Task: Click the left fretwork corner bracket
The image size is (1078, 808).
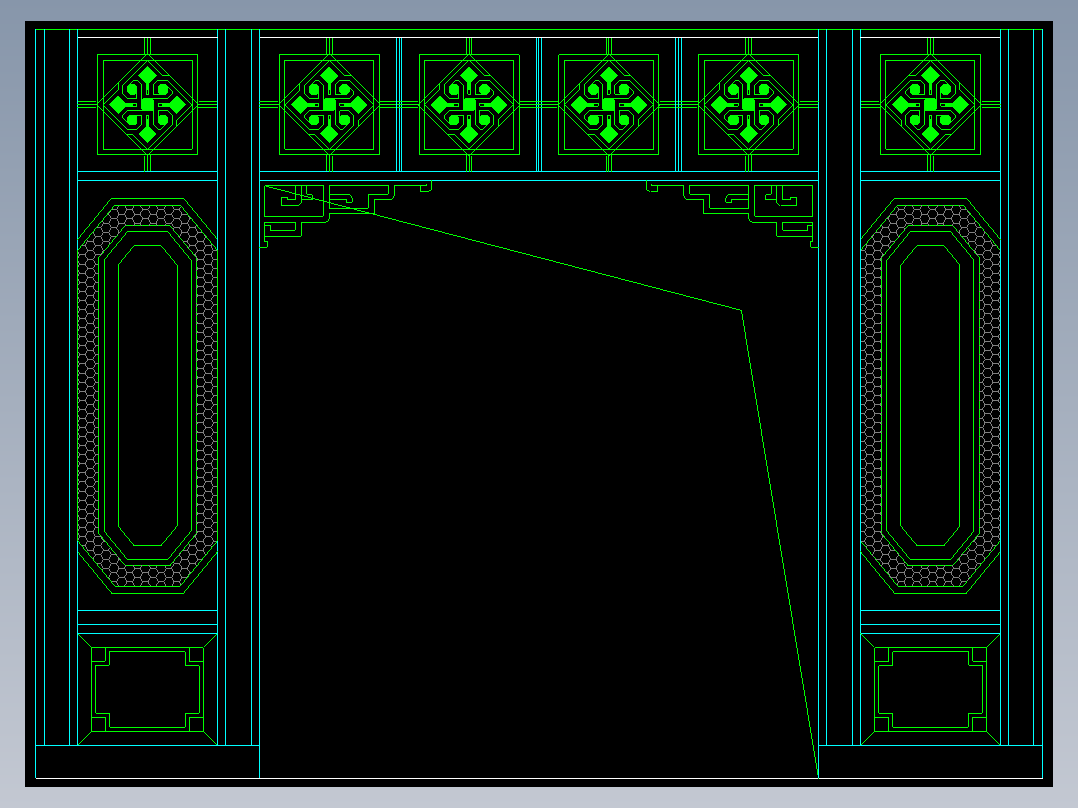Action: click(346, 215)
